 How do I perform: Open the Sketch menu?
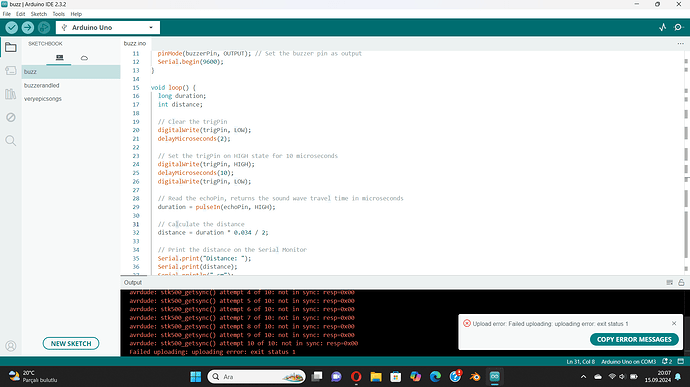click(x=39, y=14)
